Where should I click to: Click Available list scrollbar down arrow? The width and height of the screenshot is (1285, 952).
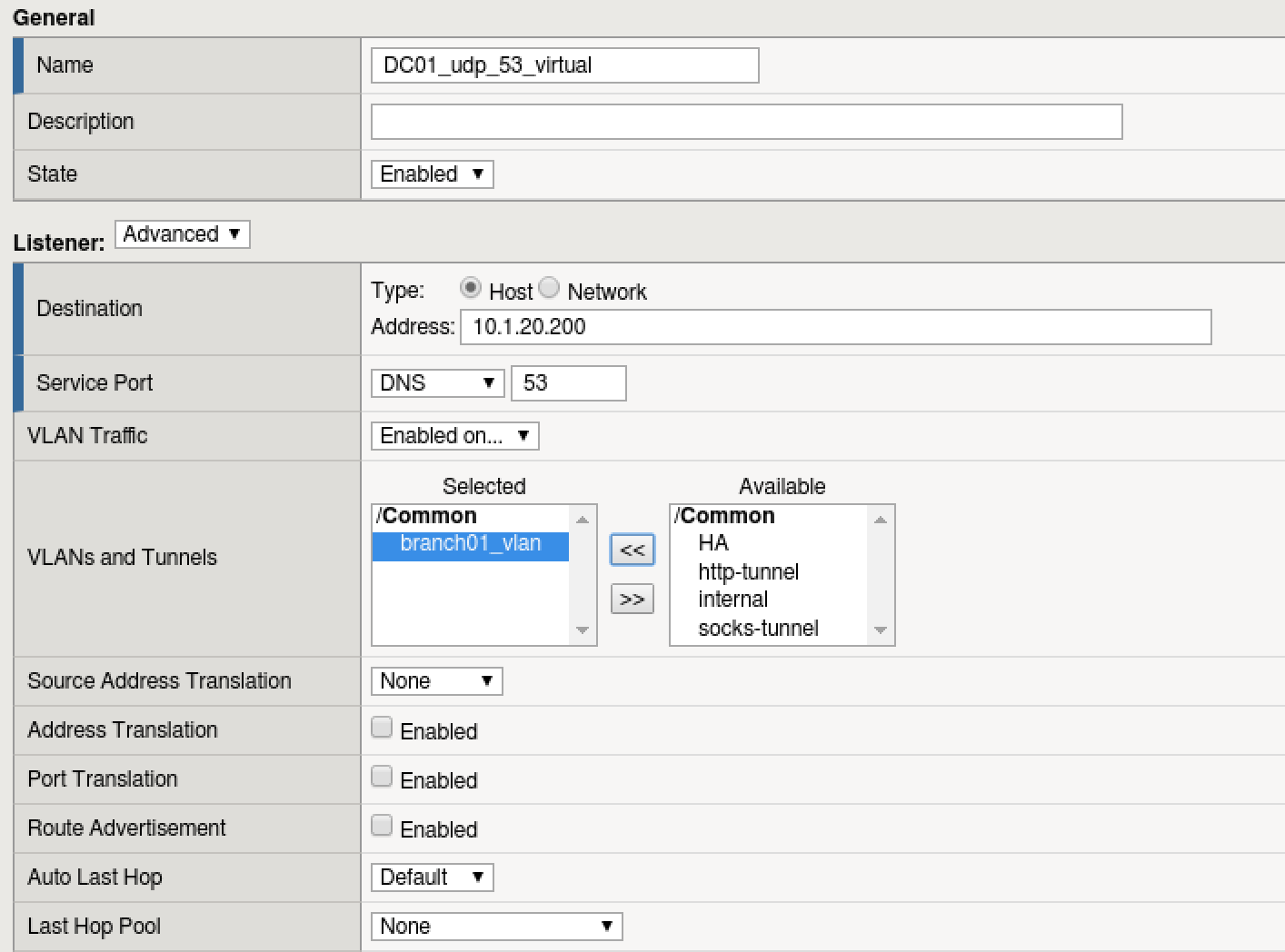coord(880,630)
